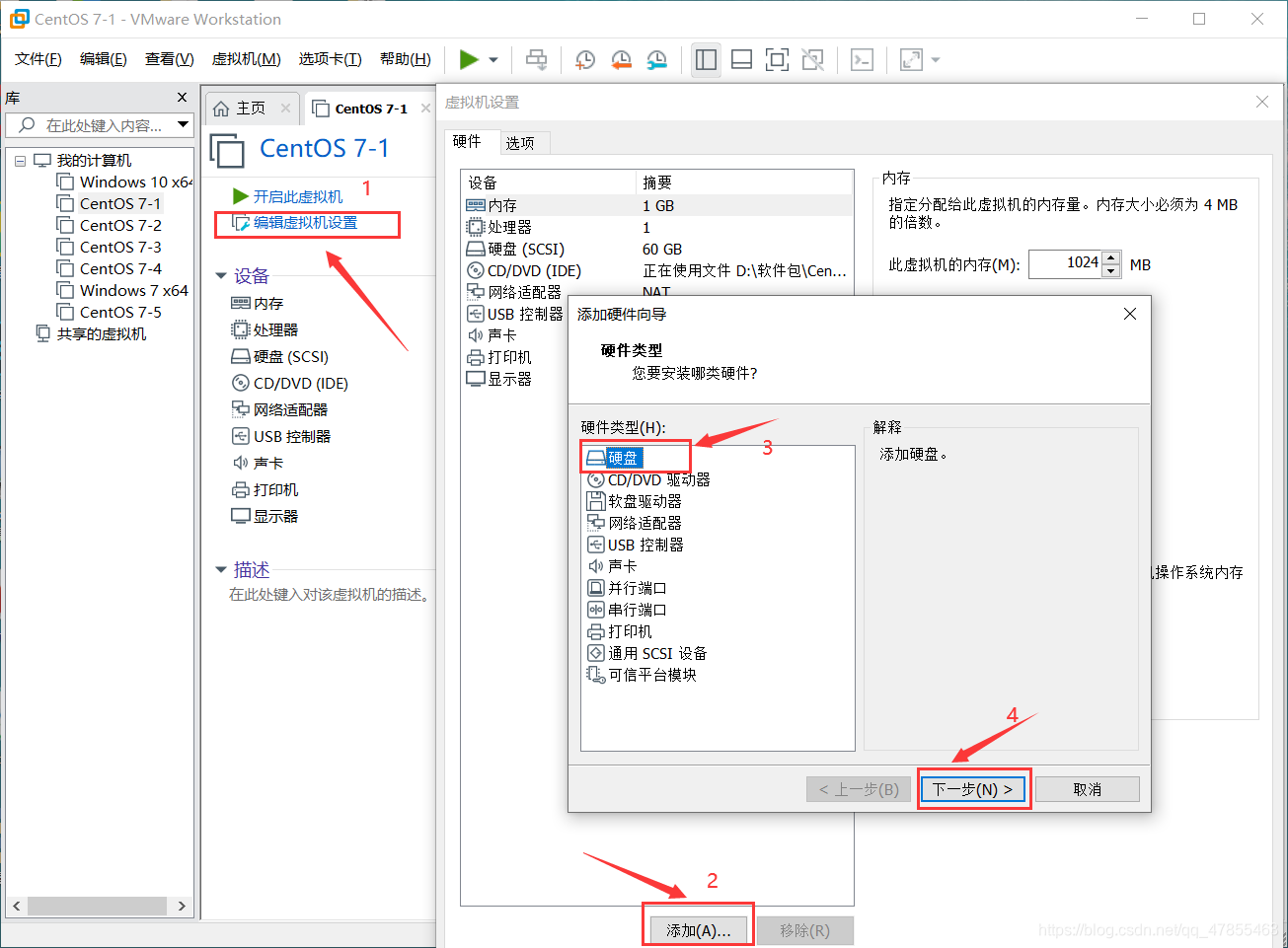Select CentOS 7-3 in the library
The width and height of the screenshot is (1288, 948).
pyautogui.click(x=110, y=247)
